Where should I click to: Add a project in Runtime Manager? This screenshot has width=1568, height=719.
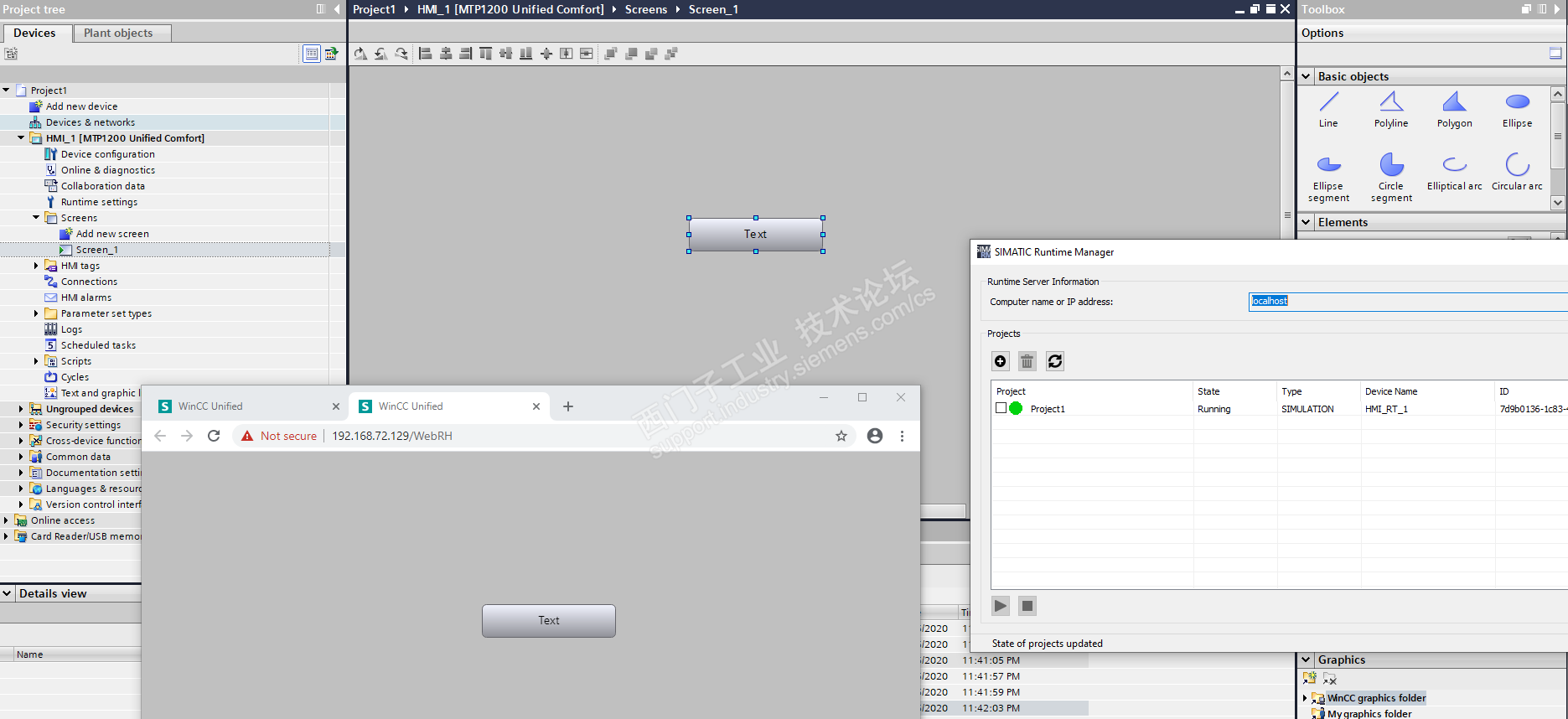[1001, 361]
